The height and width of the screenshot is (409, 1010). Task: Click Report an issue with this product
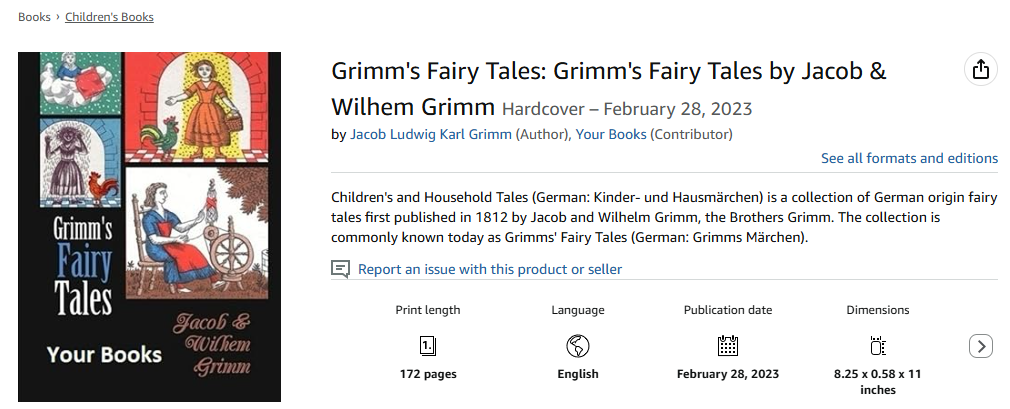click(490, 269)
